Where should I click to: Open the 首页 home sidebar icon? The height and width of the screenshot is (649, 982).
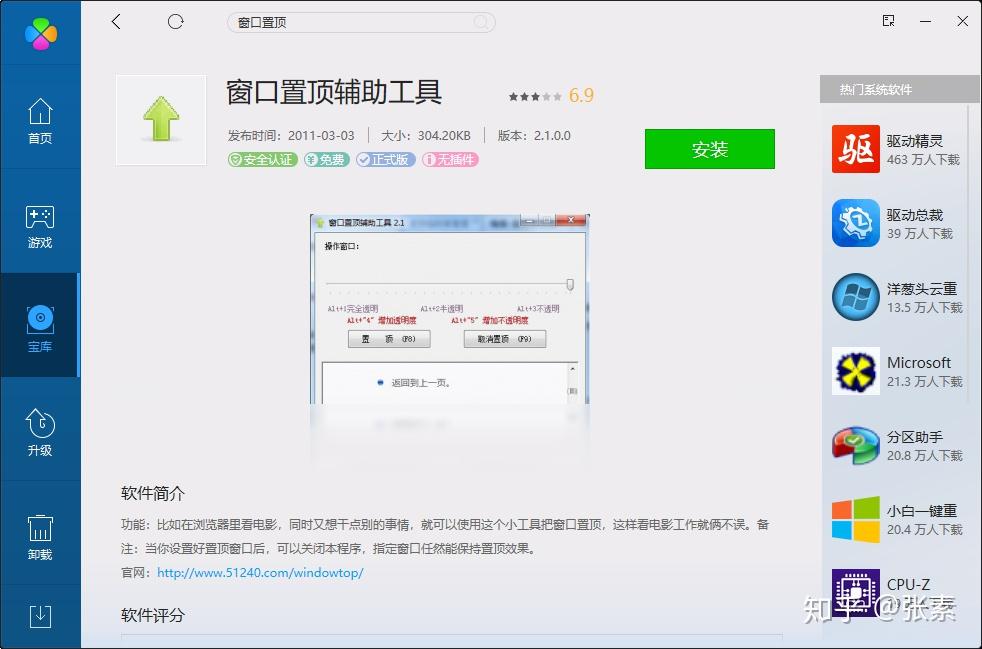40,121
